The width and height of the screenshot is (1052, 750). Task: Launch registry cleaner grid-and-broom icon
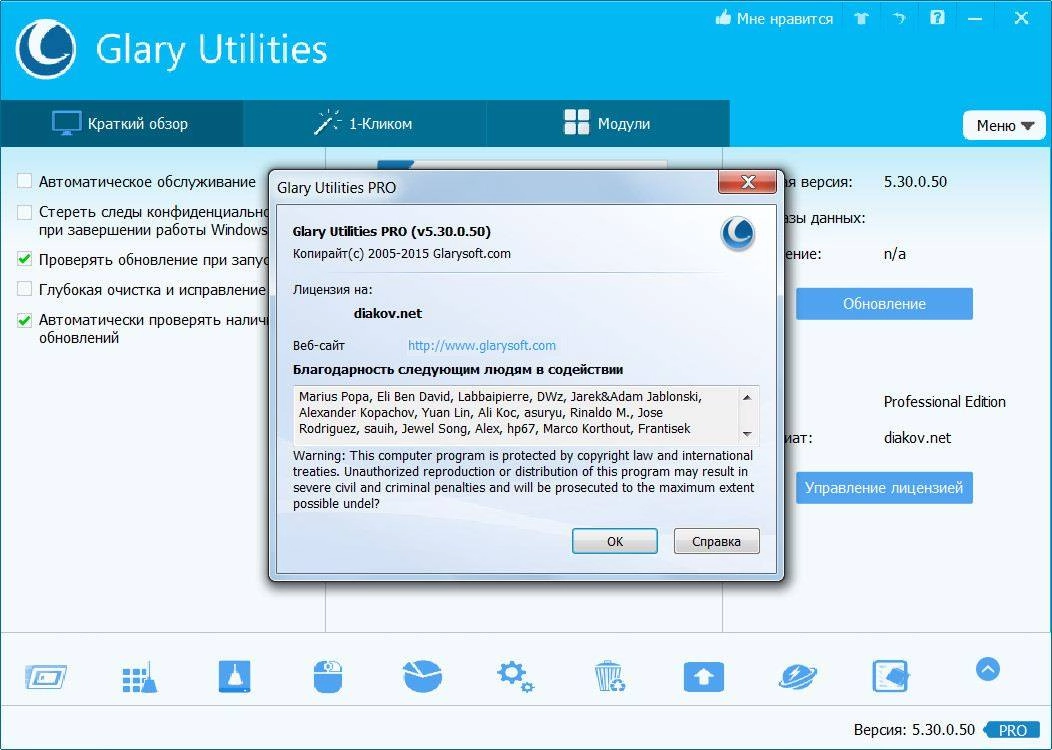point(140,677)
